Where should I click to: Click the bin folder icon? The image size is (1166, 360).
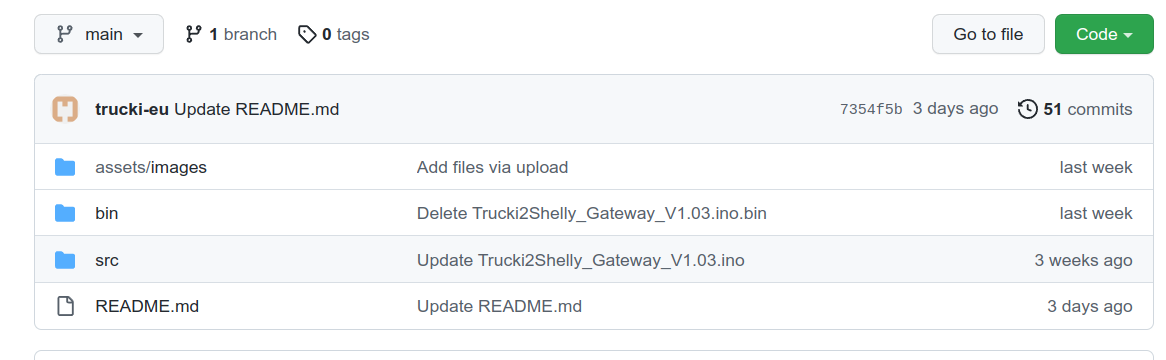tap(65, 213)
